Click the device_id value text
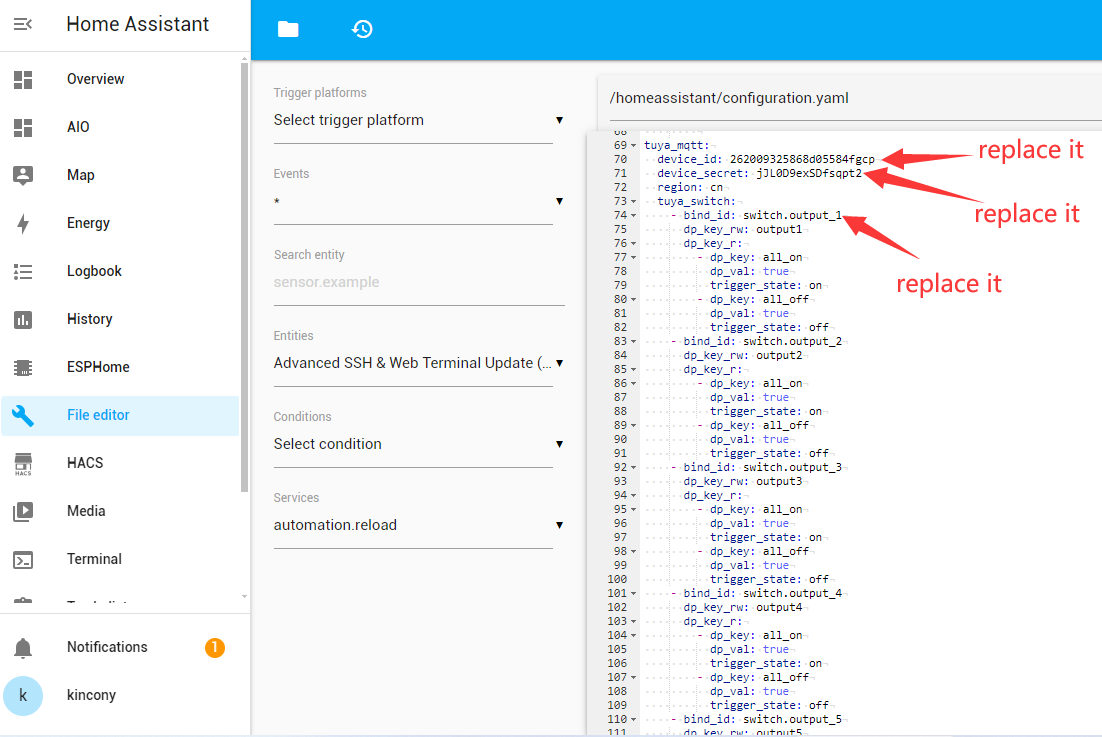This screenshot has width=1102, height=737. pos(802,159)
